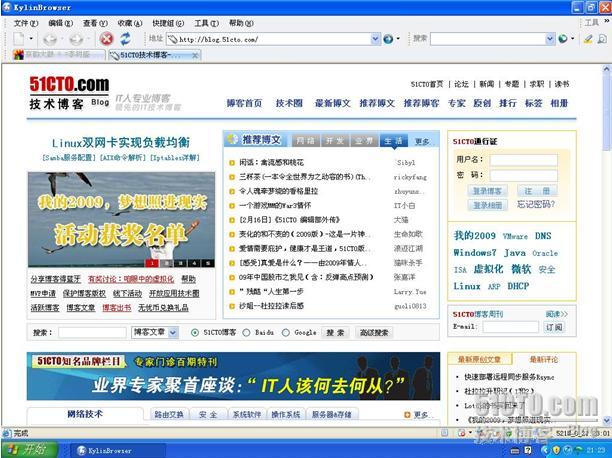Image resolution: width=612 pixels, height=458 pixels.
Task: Open the 查看 menu
Action: [95, 23]
